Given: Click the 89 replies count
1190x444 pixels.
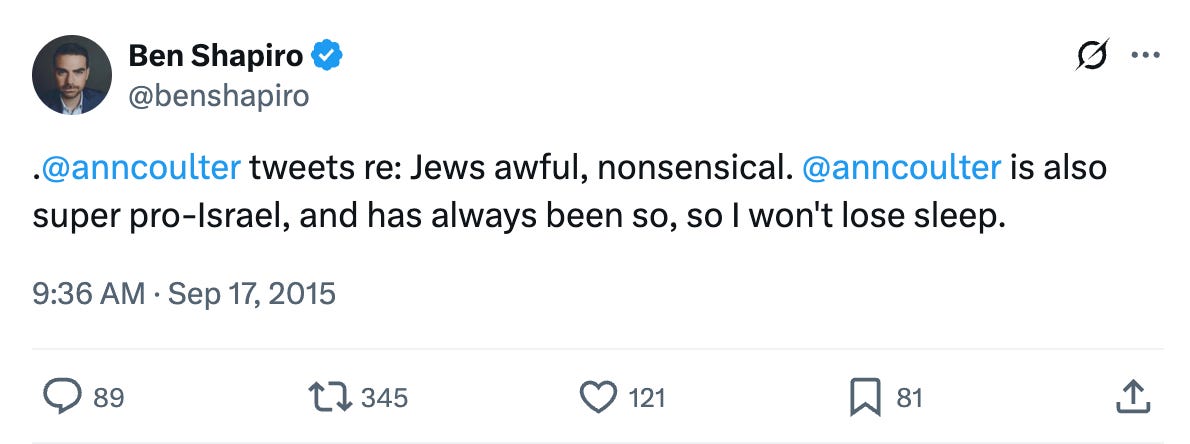Looking at the screenshot, I should click(108, 398).
